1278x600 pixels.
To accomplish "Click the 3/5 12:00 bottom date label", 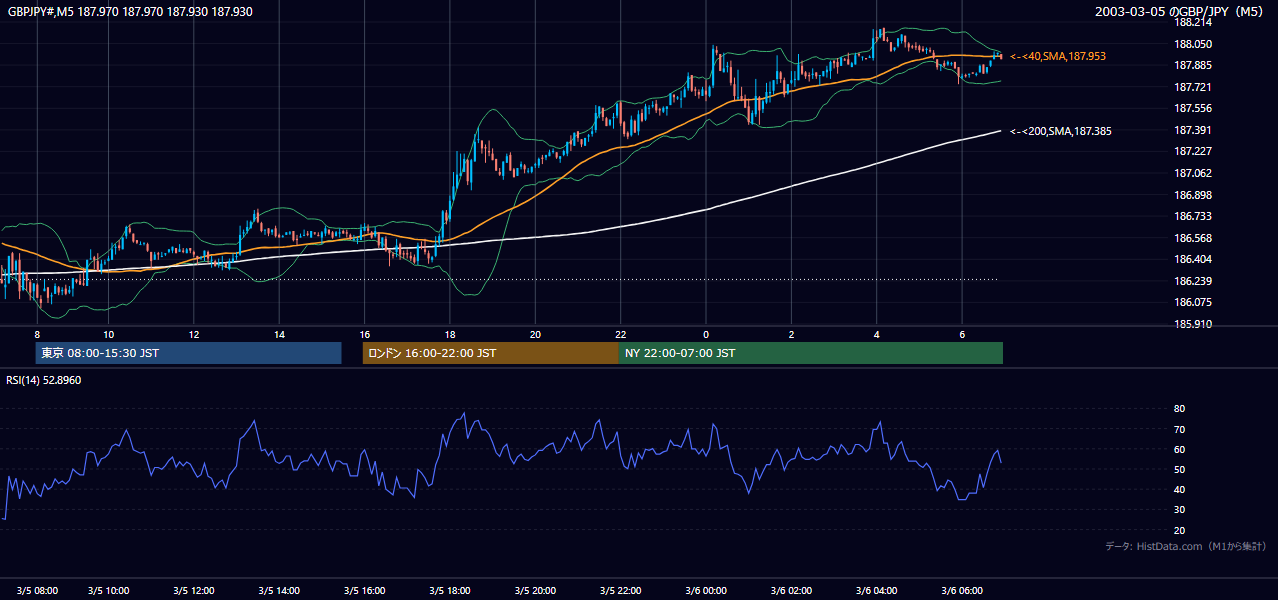I will pos(196,591).
